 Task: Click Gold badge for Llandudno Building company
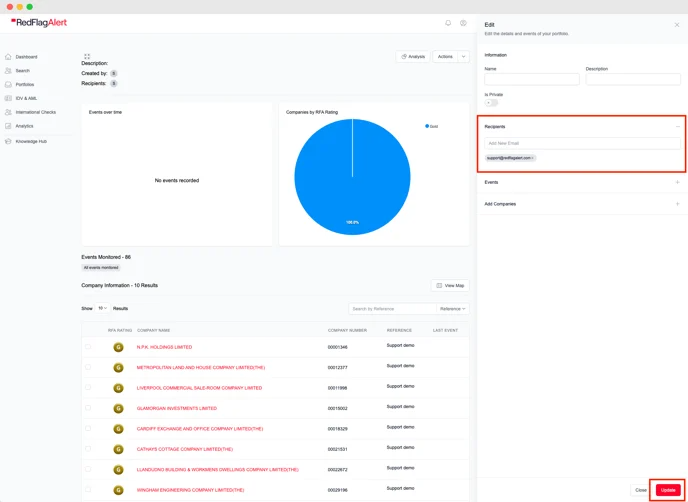coord(118,470)
